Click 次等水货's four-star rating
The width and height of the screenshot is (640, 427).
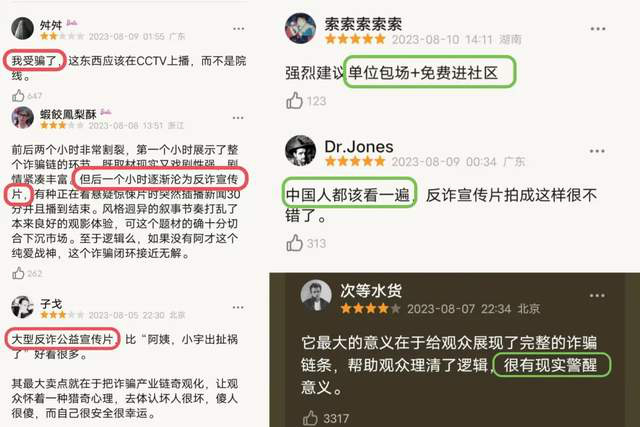point(371,308)
